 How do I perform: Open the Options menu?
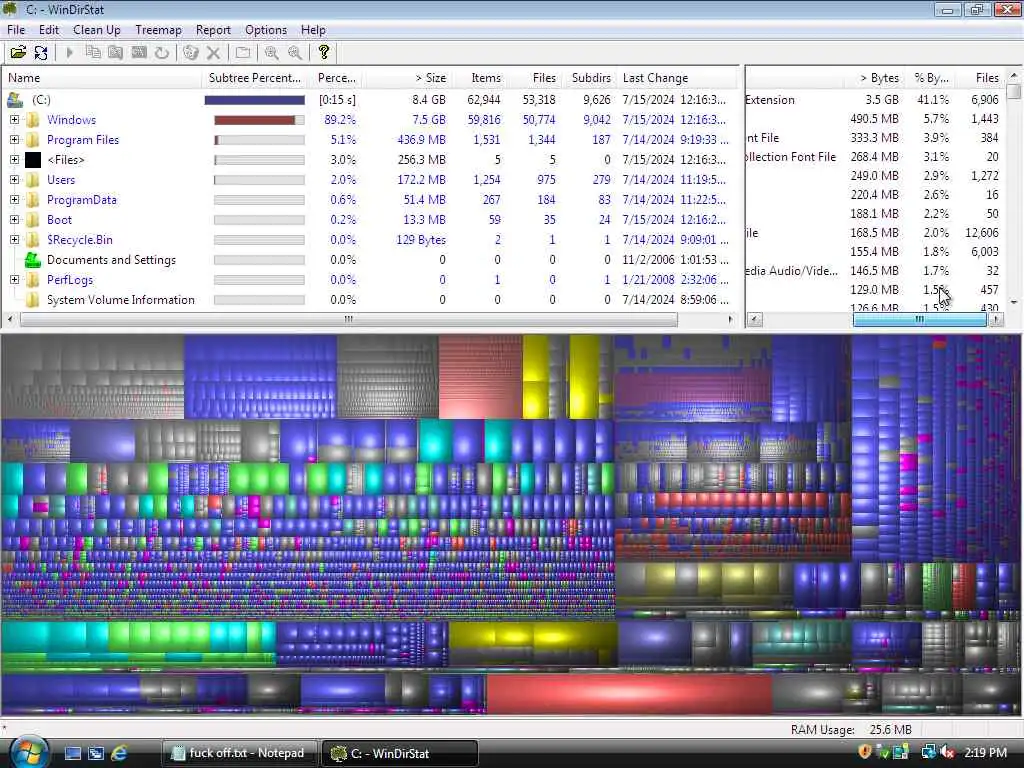266,30
